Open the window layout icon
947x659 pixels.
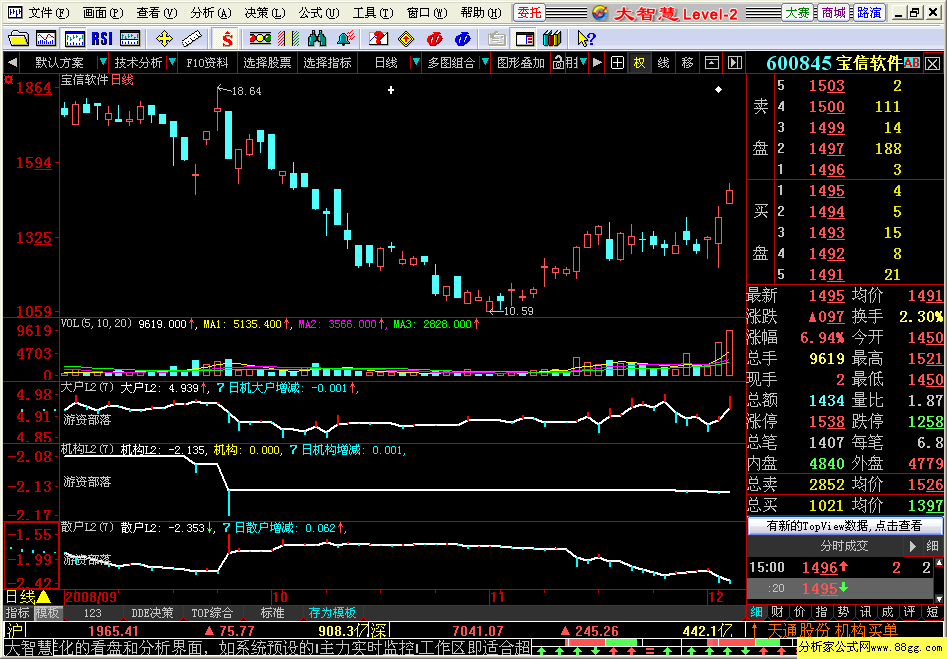525,39
